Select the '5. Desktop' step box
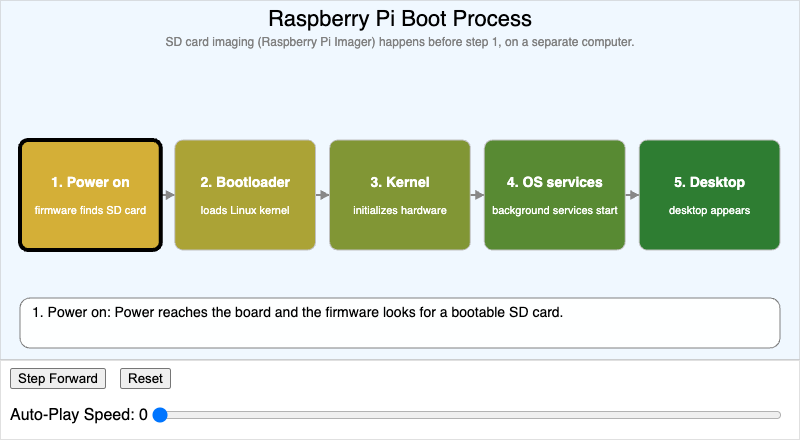 coord(709,195)
